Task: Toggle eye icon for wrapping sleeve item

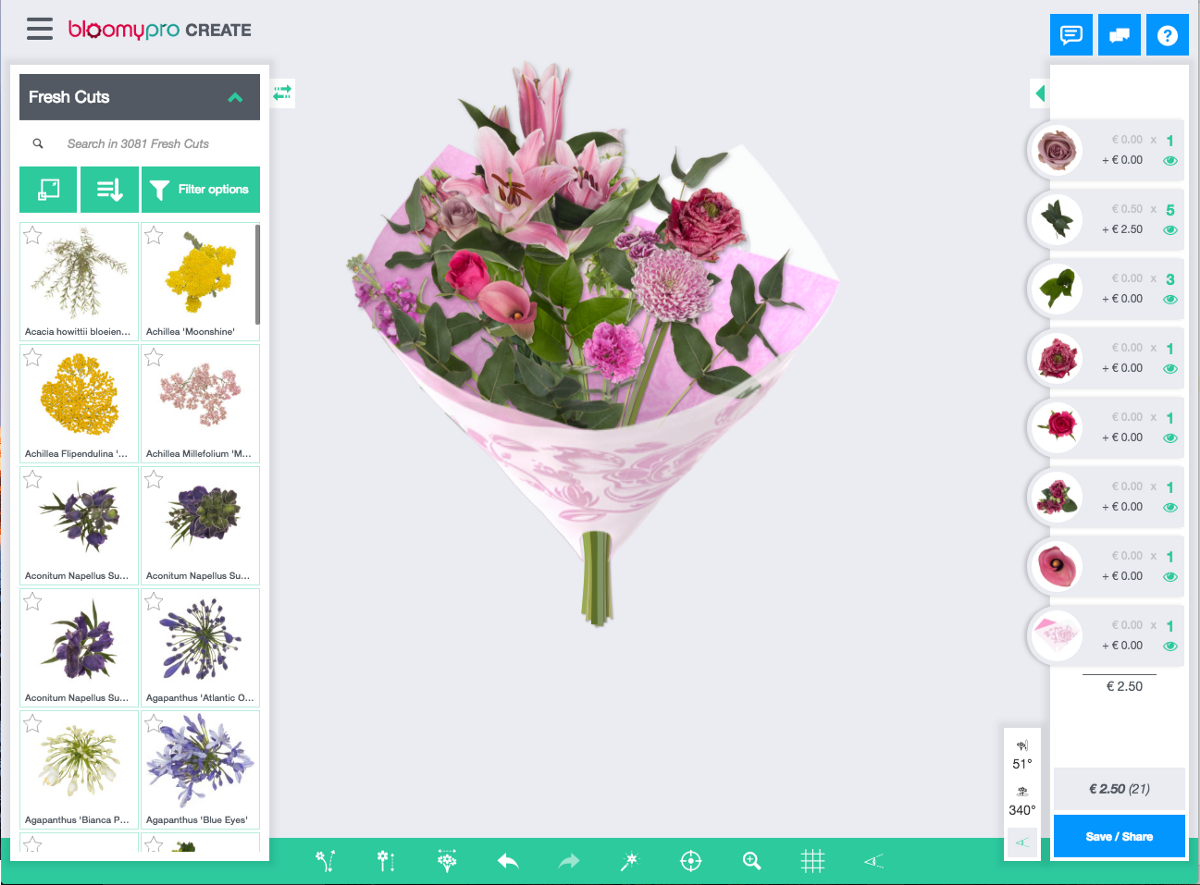Action: 1170,646
